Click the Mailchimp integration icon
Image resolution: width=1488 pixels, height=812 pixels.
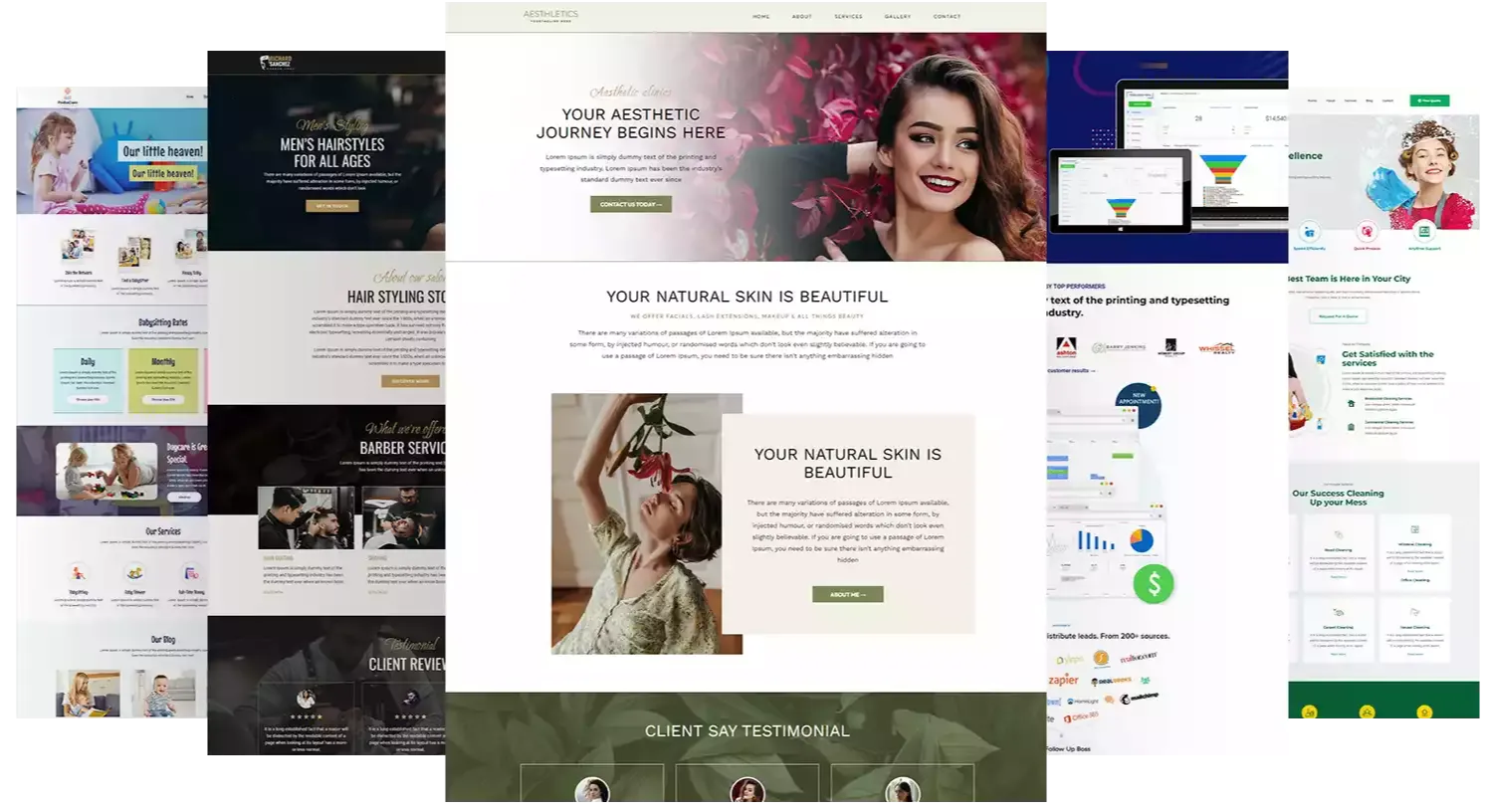tap(1139, 699)
